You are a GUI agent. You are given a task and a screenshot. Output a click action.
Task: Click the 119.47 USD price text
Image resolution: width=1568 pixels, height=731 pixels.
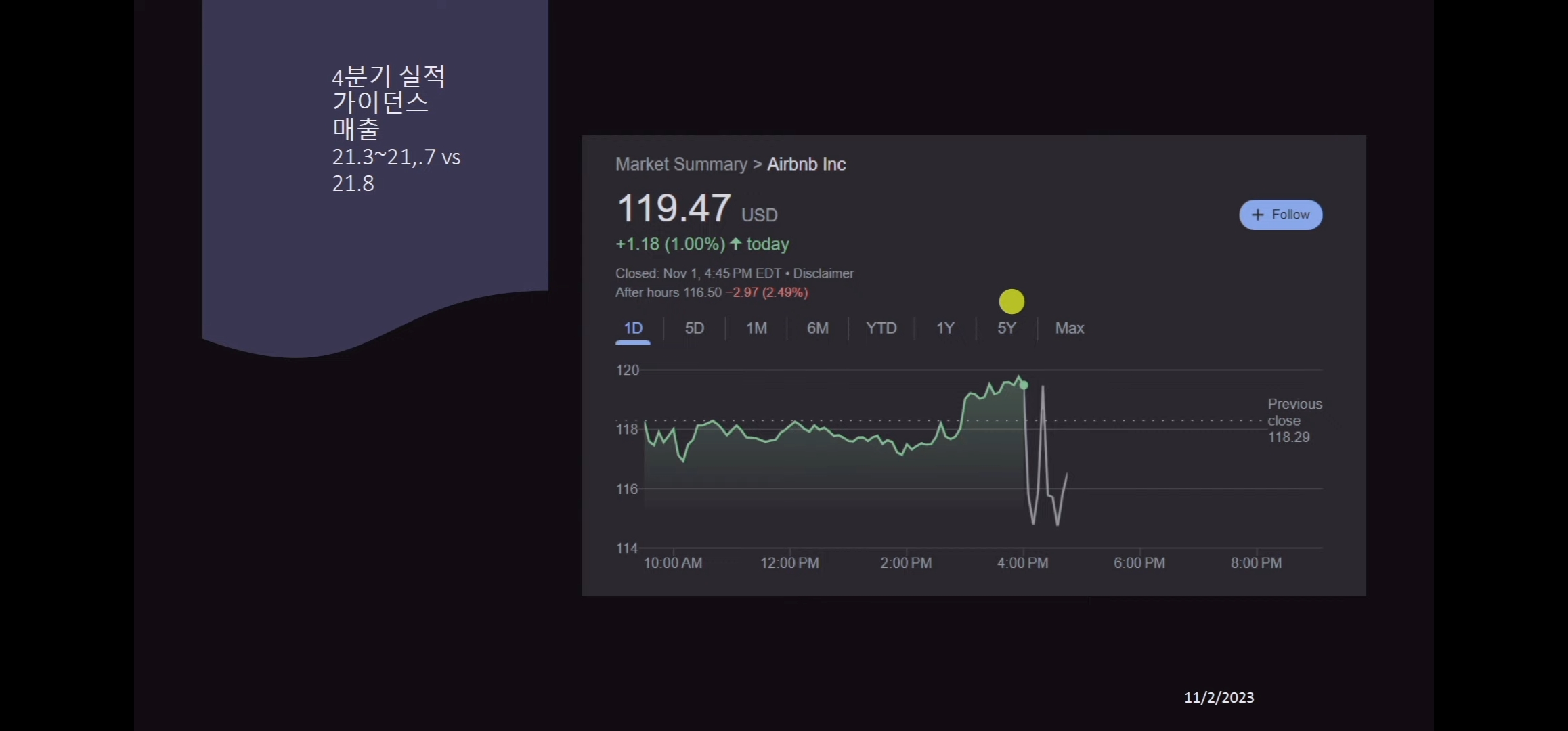click(697, 208)
